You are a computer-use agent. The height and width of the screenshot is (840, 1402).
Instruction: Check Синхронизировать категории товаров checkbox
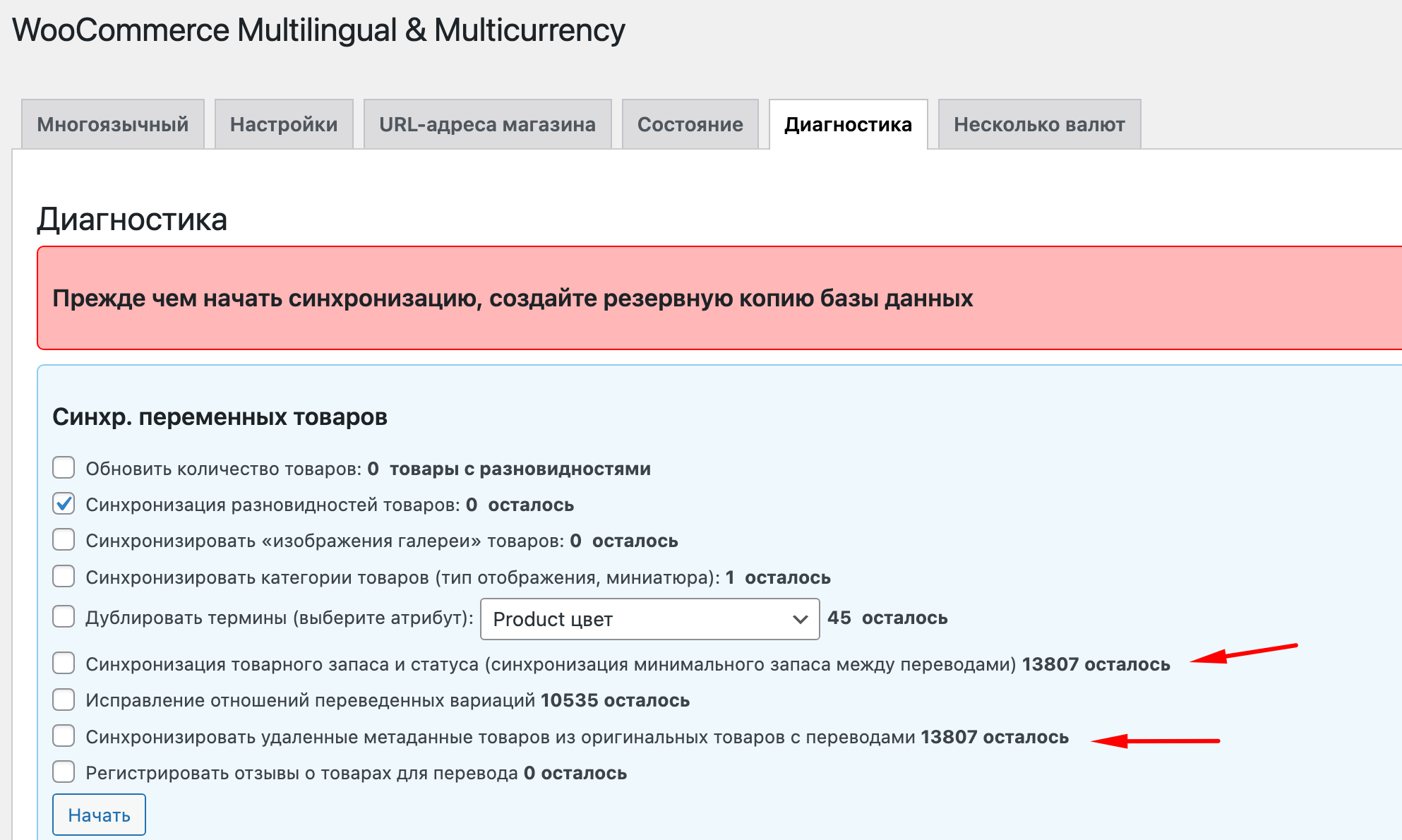pyautogui.click(x=64, y=576)
